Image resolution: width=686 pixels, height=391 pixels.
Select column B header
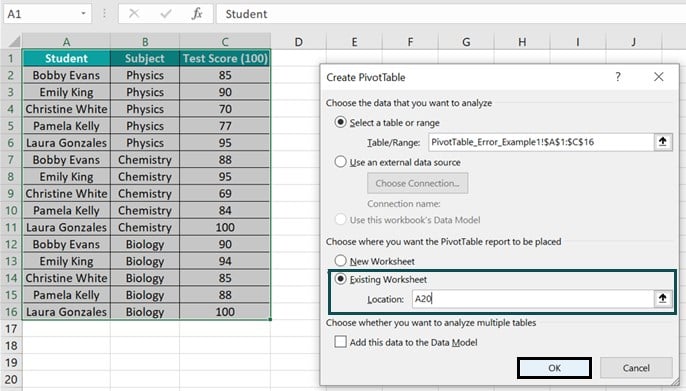click(x=145, y=42)
